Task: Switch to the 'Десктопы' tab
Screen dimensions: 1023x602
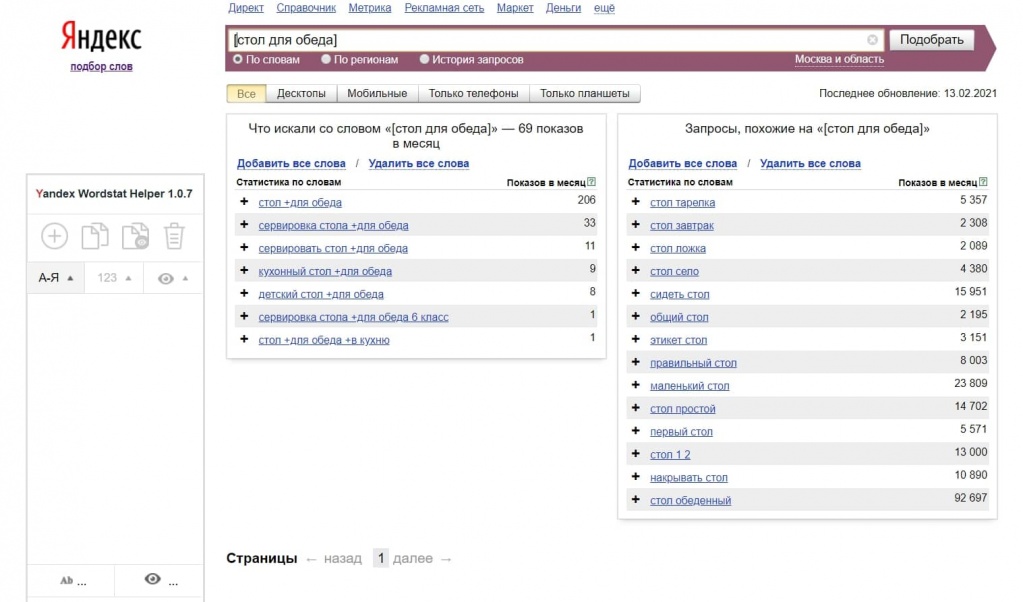Action: tap(300, 94)
